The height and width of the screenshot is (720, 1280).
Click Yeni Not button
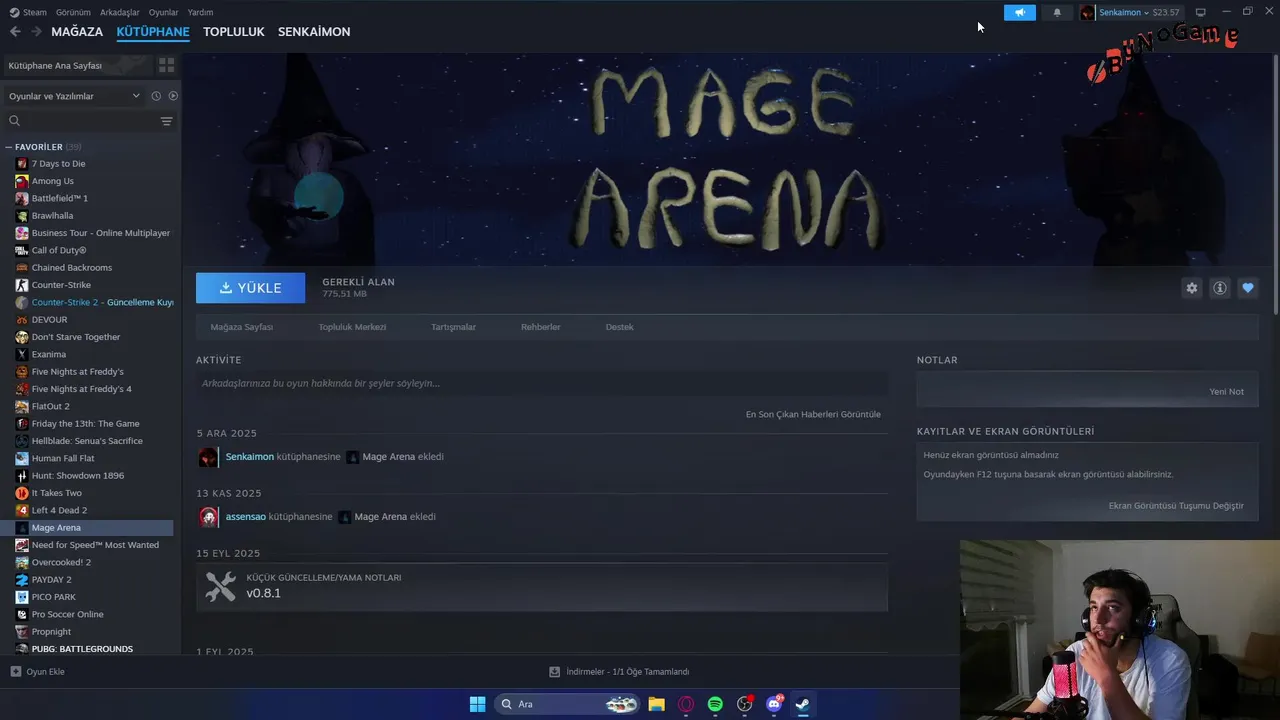click(x=1227, y=392)
